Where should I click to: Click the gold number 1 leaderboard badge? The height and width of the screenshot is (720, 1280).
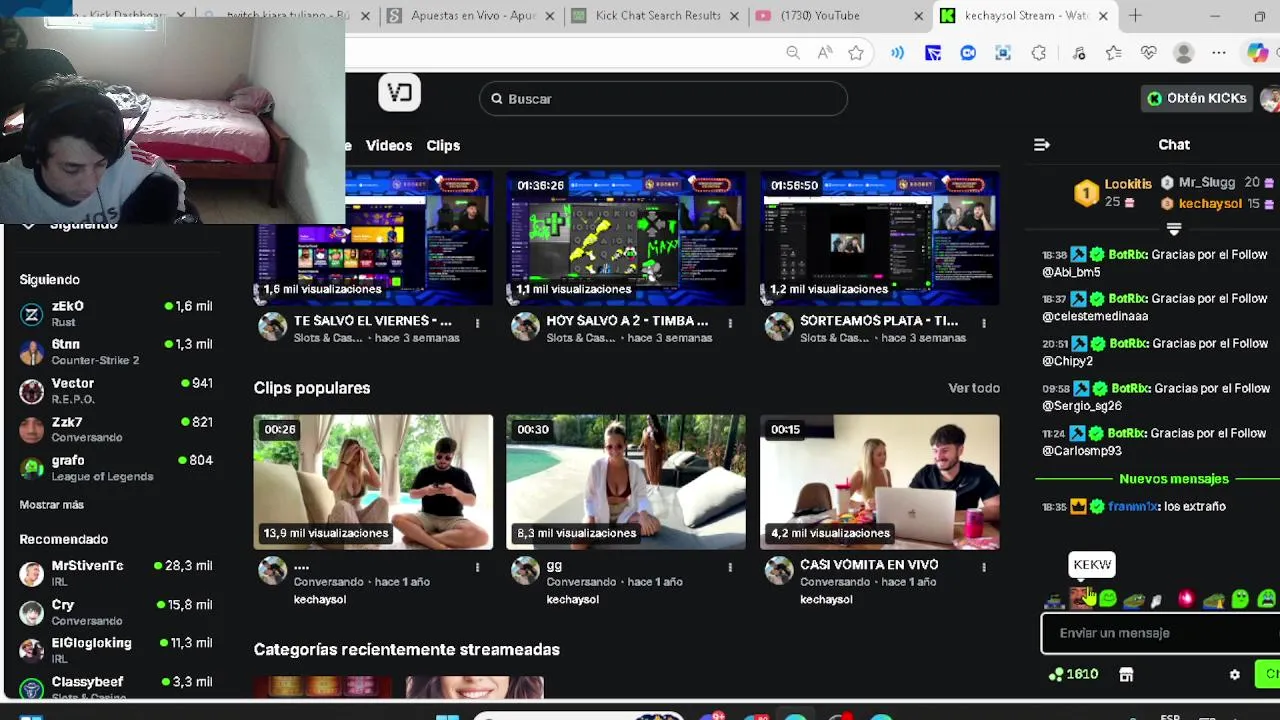coord(1086,193)
